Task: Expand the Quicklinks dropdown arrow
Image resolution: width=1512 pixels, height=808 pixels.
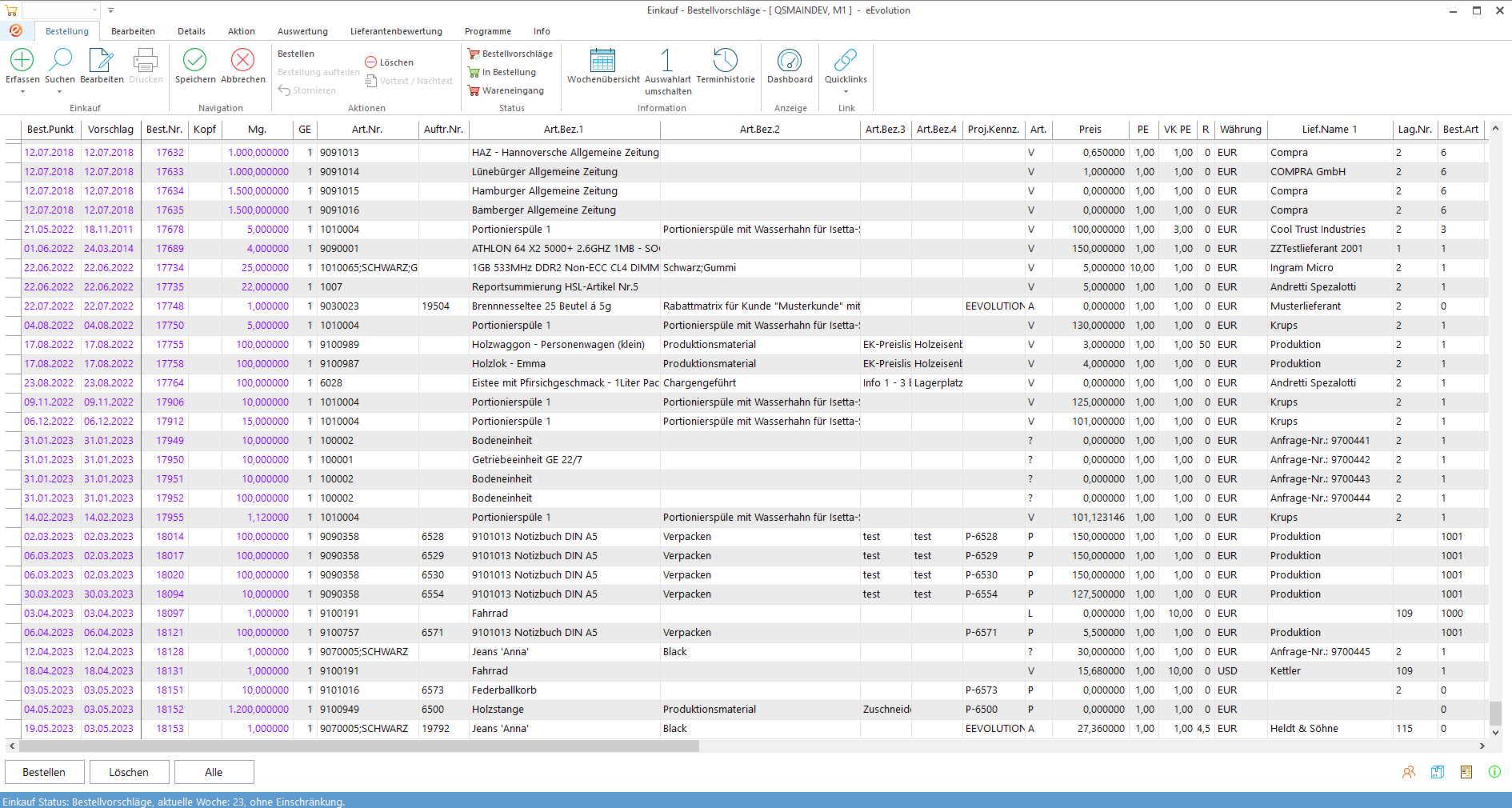Action: pyautogui.click(x=846, y=91)
